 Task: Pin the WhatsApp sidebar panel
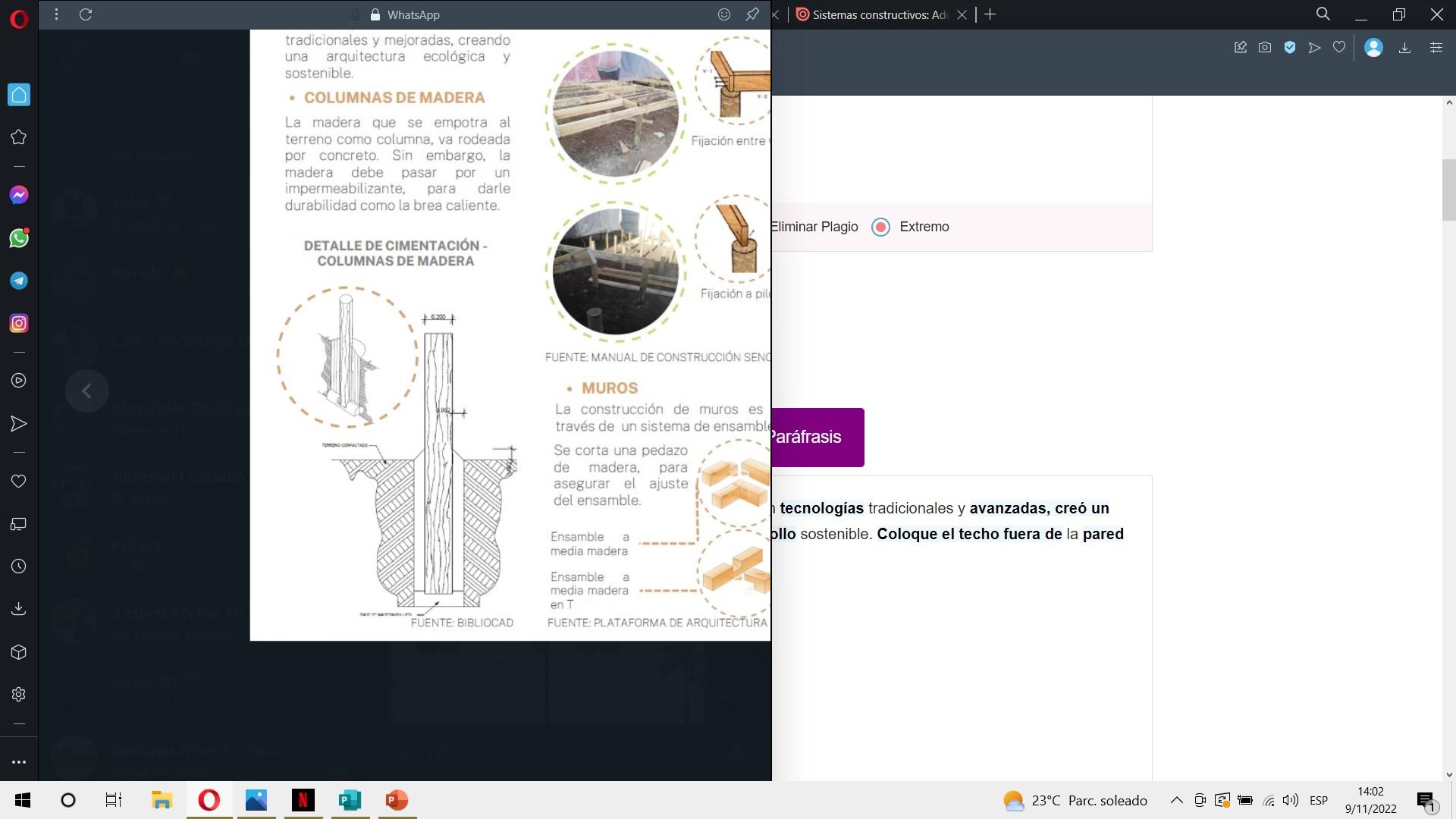tap(752, 14)
